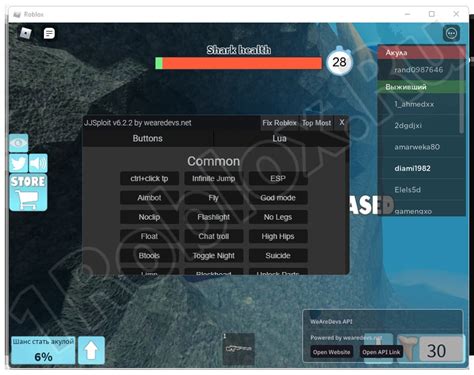
Task: Click the Fix Roblox button
Action: (279, 123)
